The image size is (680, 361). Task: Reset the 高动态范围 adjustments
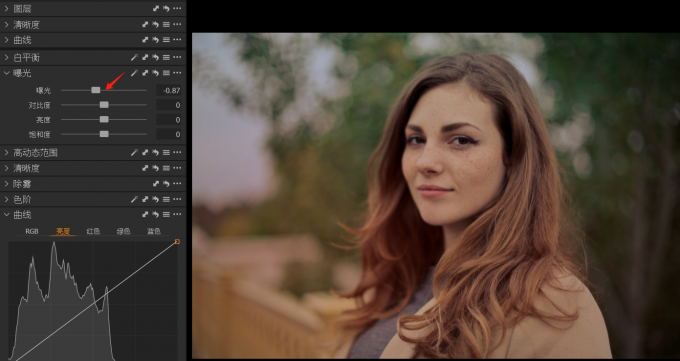point(156,152)
